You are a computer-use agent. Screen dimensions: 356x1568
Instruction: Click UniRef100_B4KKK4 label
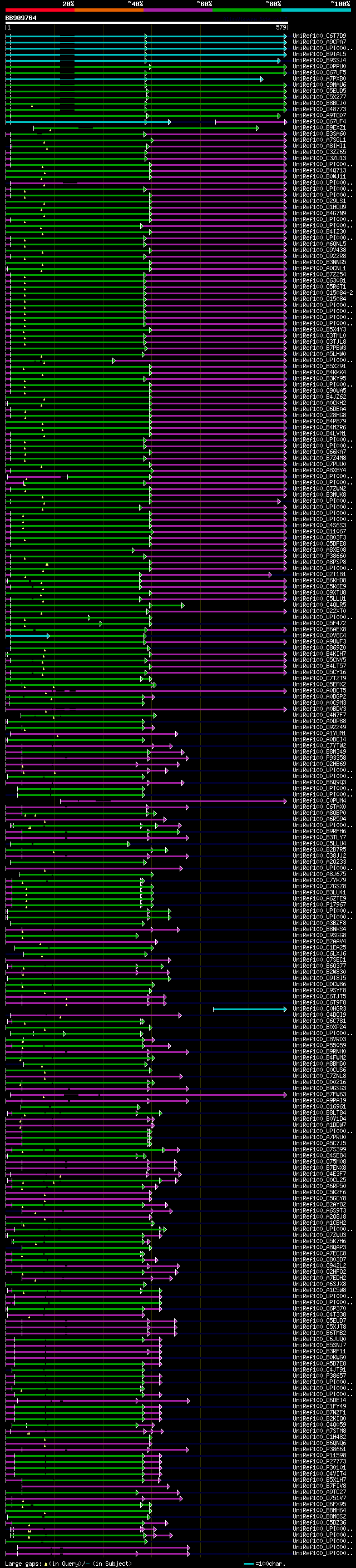(x=319, y=372)
